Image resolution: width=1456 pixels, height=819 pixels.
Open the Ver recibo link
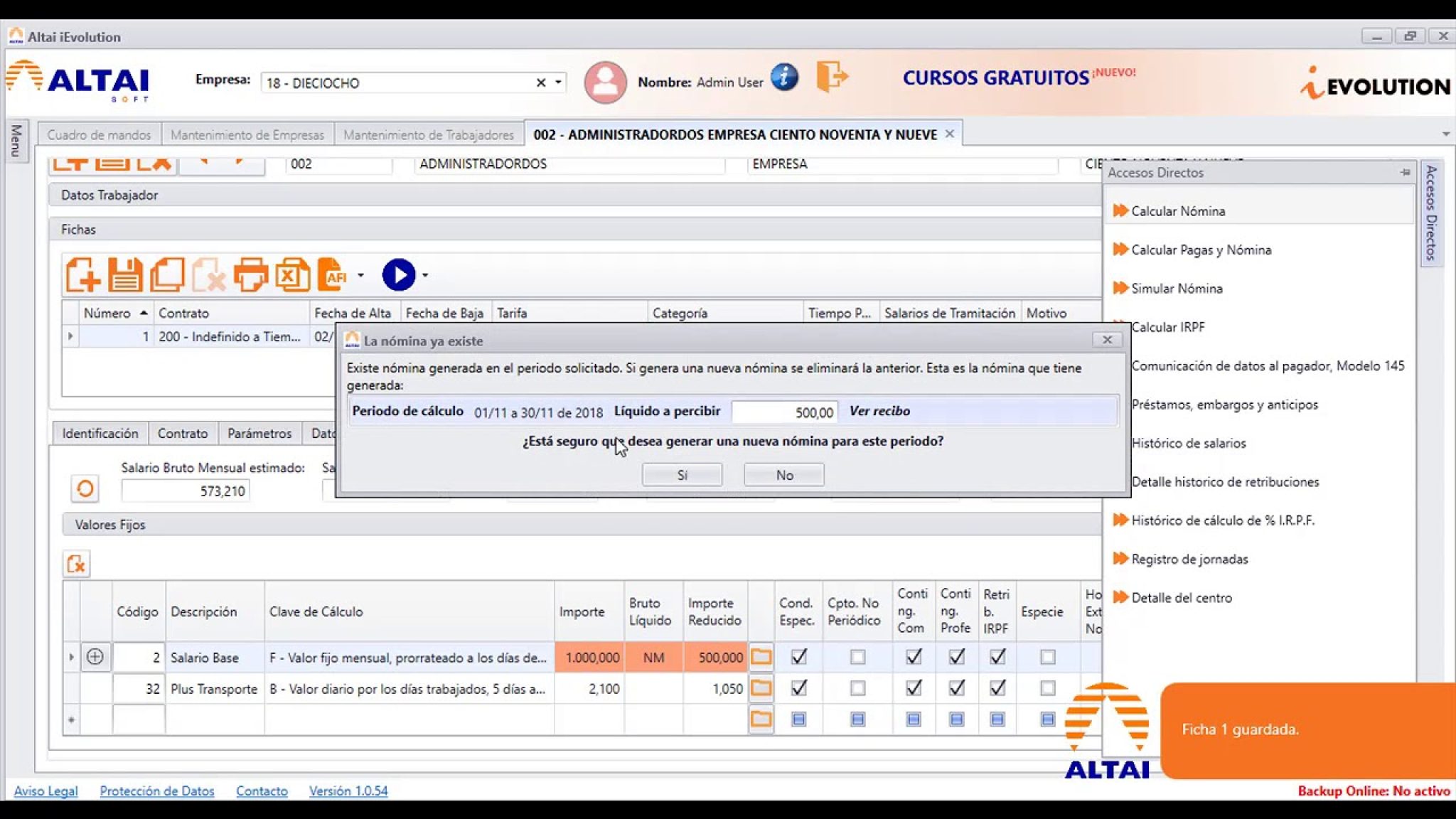pyautogui.click(x=879, y=411)
